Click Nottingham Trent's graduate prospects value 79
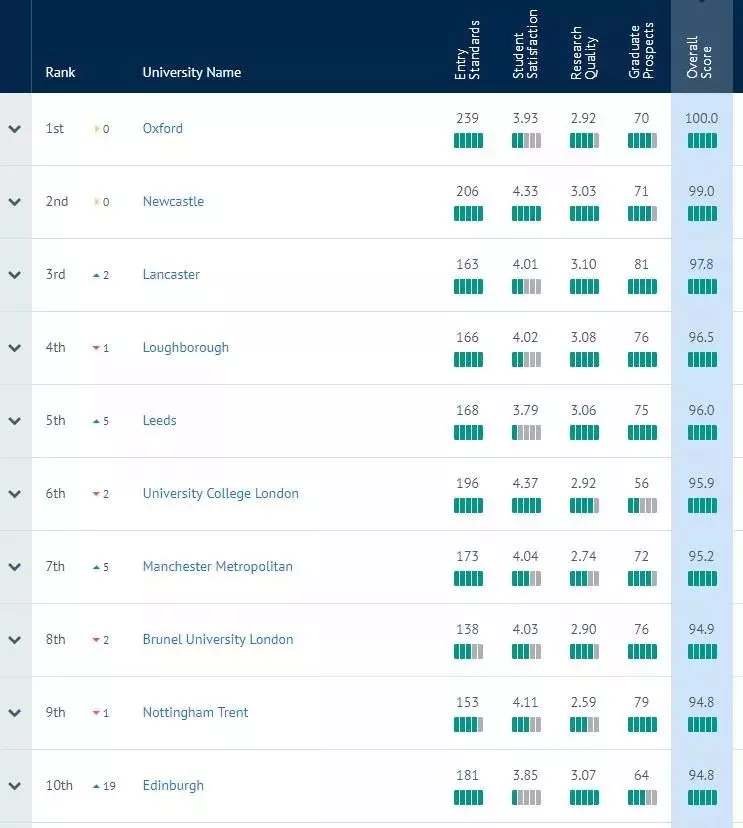The height and width of the screenshot is (828, 743). coord(642,702)
